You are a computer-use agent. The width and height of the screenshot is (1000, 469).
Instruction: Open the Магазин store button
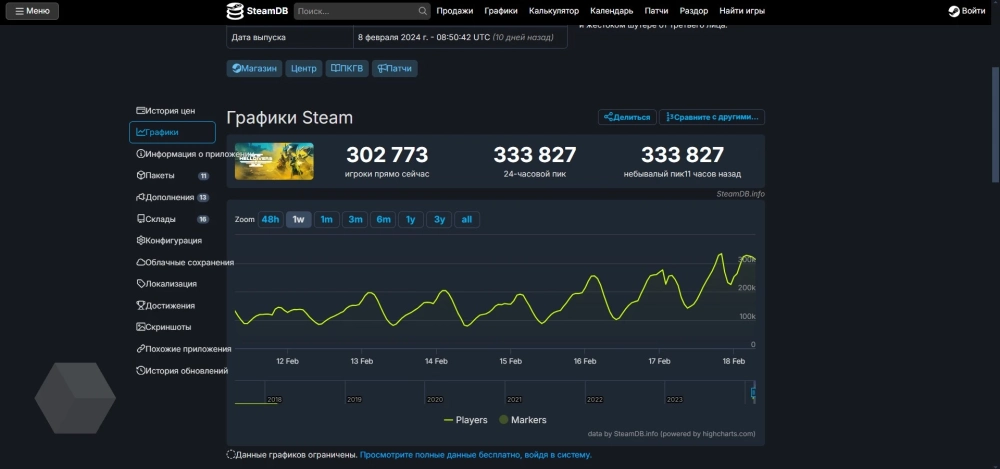pyautogui.click(x=254, y=69)
